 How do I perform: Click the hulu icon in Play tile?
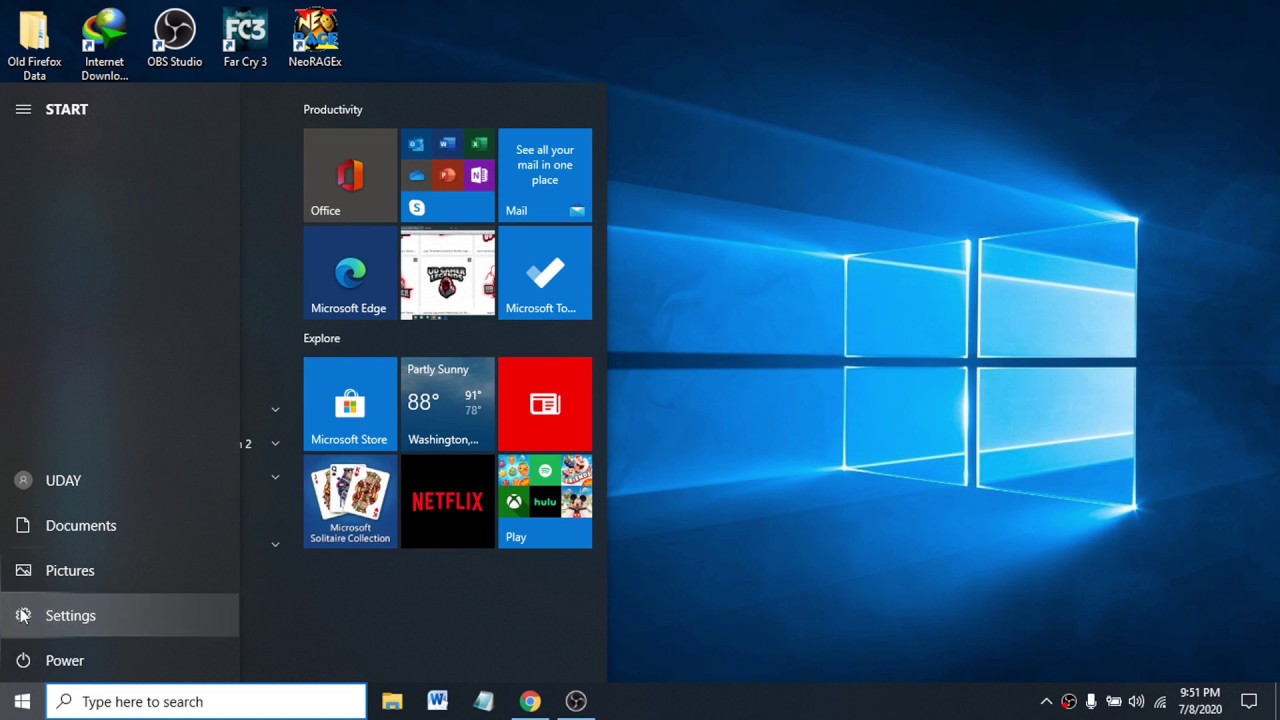coord(545,502)
